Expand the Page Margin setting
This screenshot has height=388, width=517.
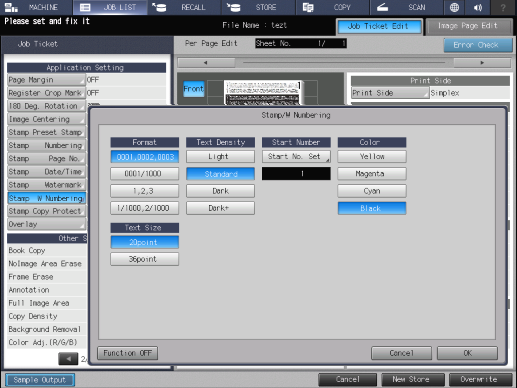[46, 80]
